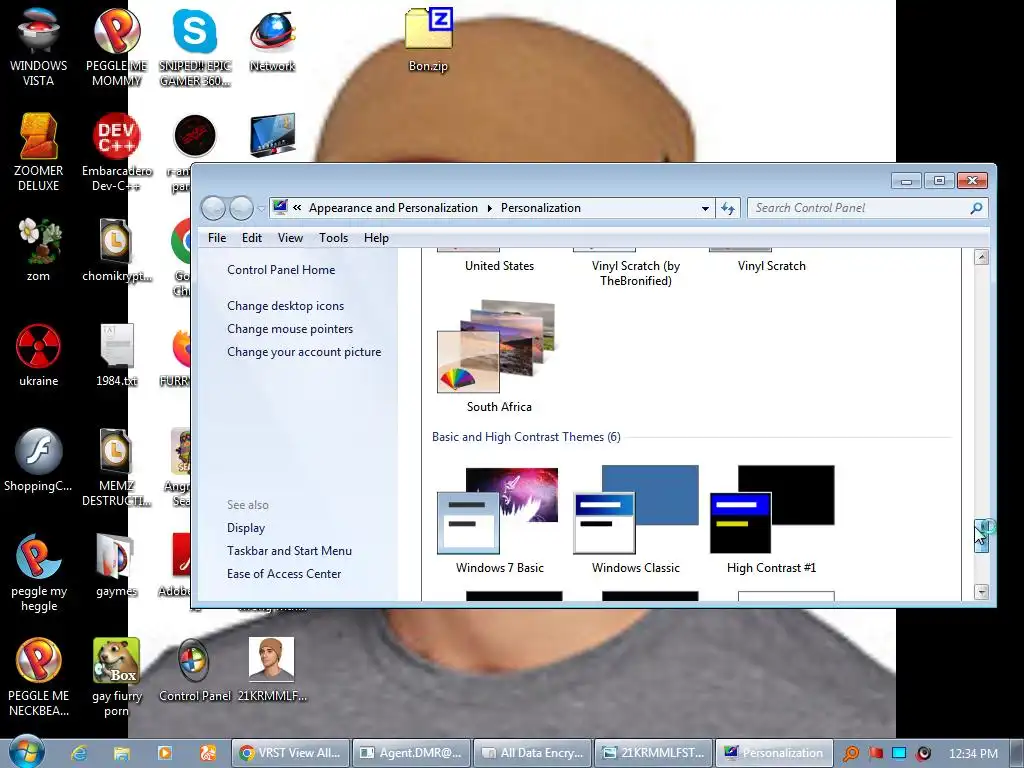Select Vinyl Scratch (by TheBronified) theme label

[x=635, y=273]
